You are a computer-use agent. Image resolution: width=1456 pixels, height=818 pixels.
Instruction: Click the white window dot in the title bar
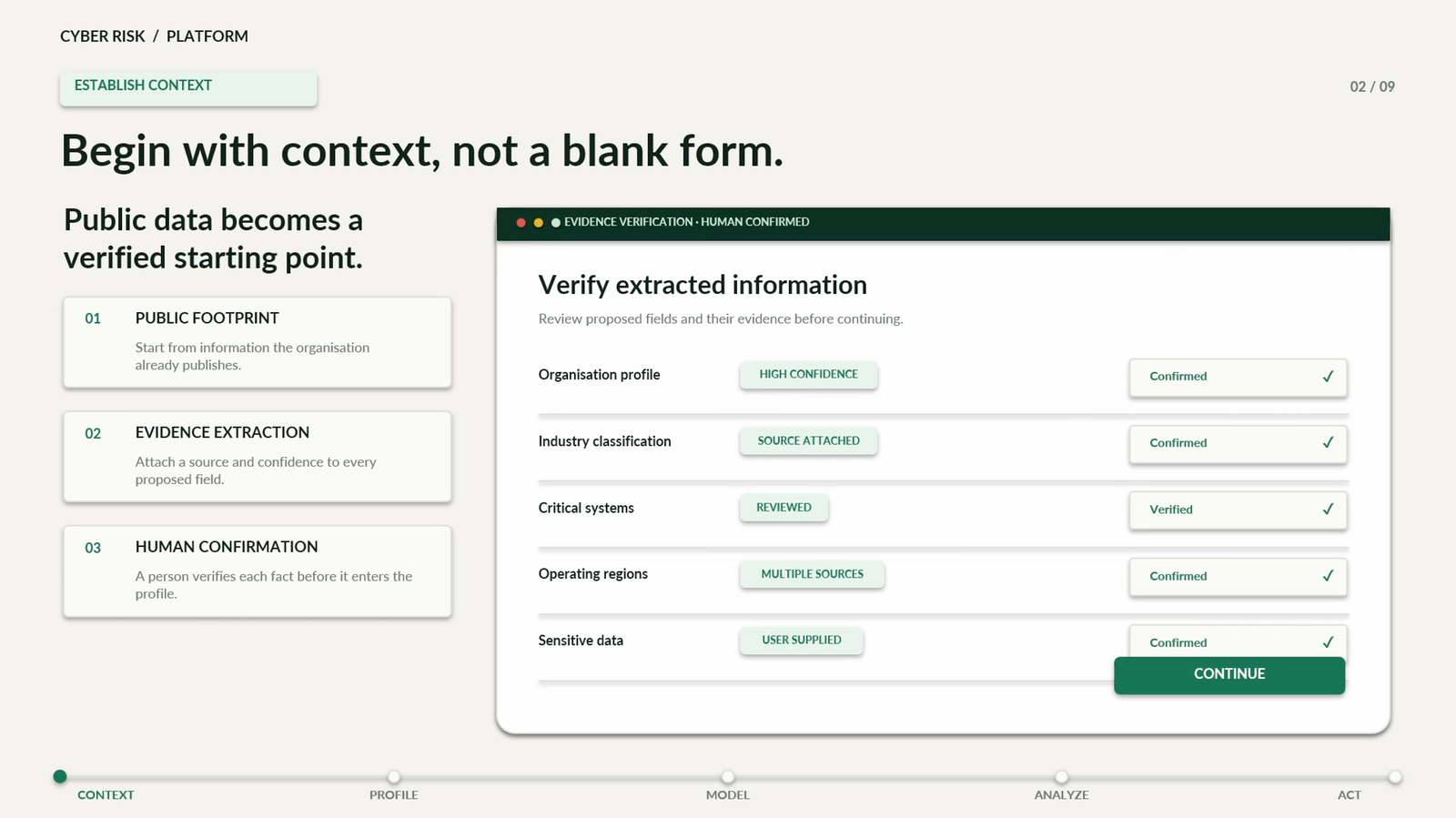click(x=555, y=222)
